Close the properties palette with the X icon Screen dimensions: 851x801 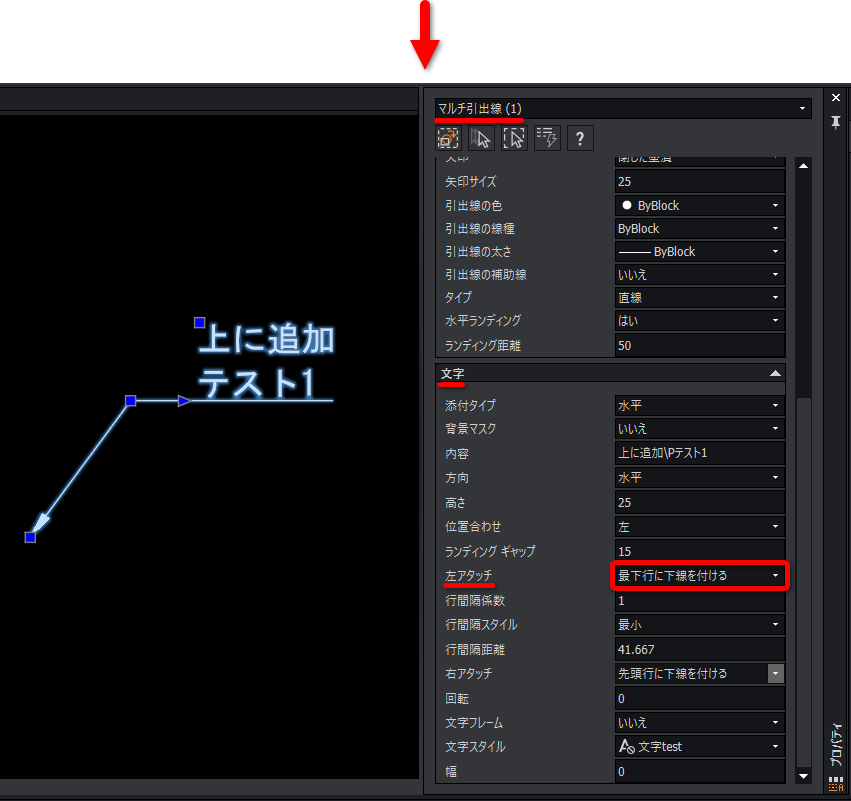coord(836,98)
